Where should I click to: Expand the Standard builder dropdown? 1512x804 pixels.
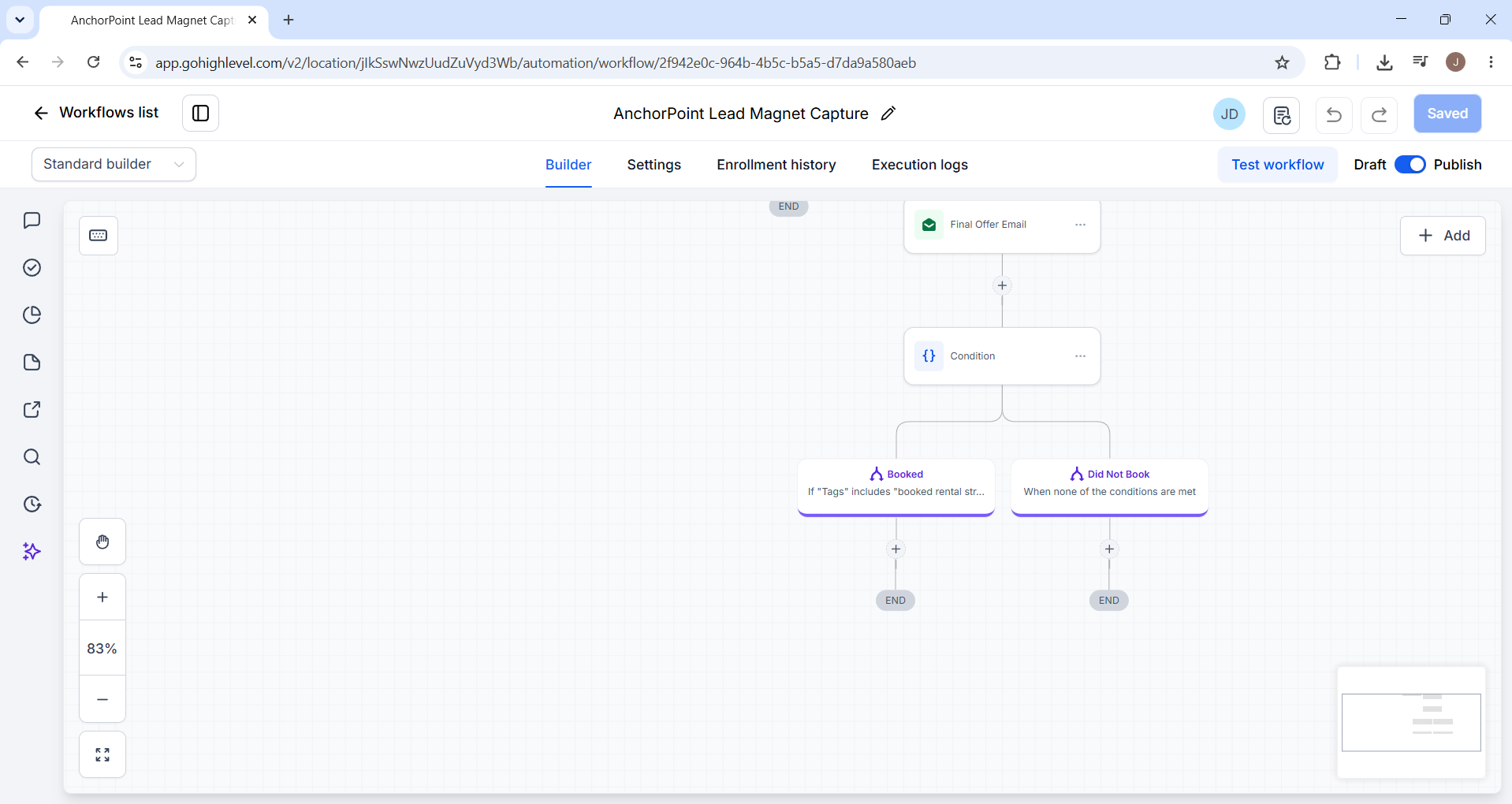pyautogui.click(x=114, y=164)
